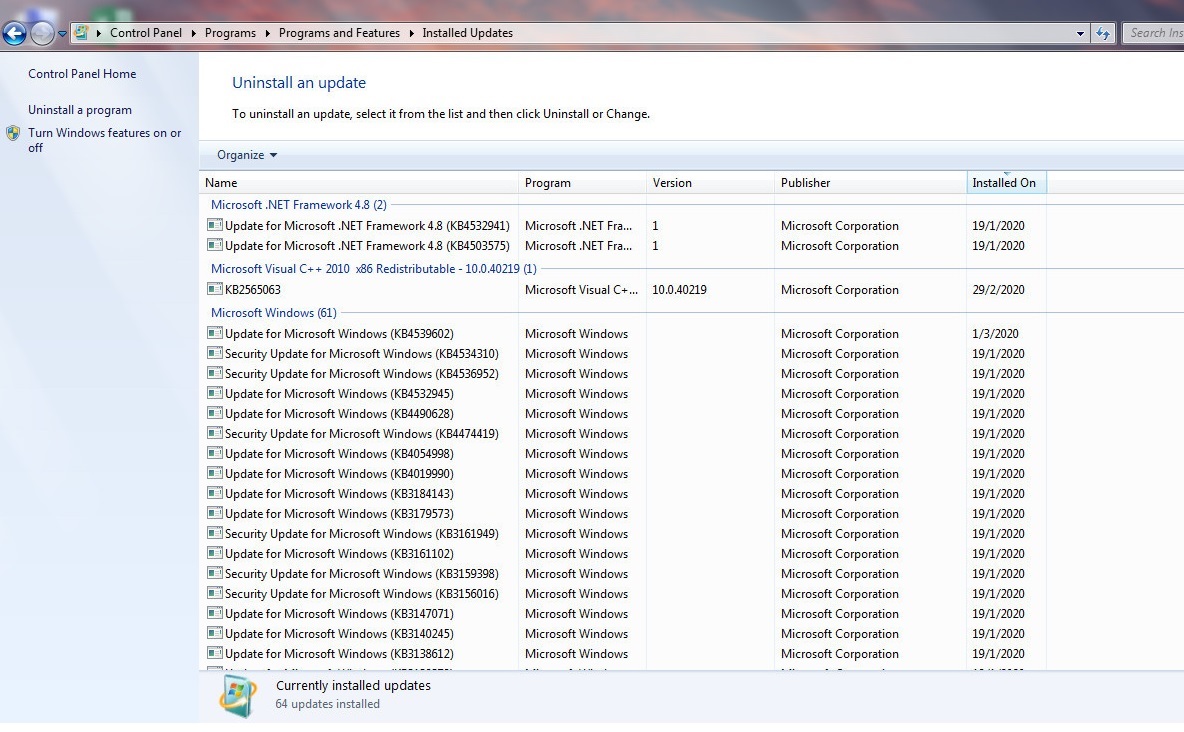Click icon of update KB3147071
The width and height of the screenshot is (1184, 732).
click(x=214, y=613)
